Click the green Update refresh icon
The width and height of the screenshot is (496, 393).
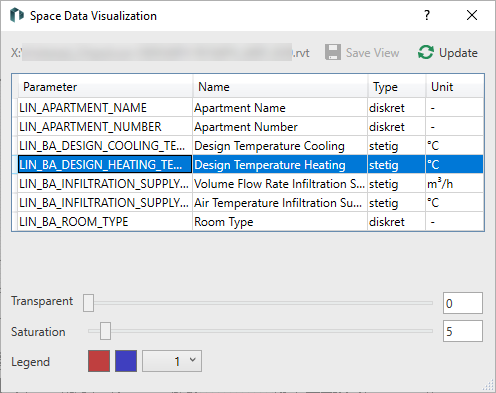(426, 52)
